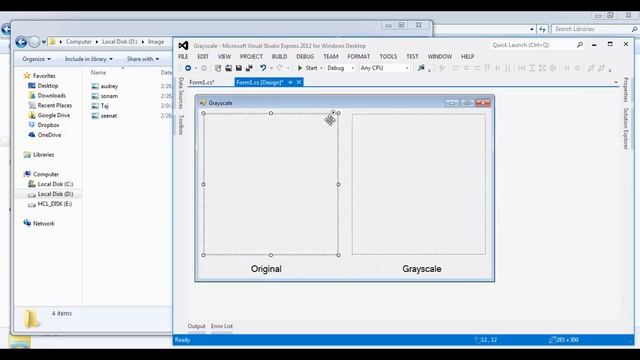The width and height of the screenshot is (640, 360).
Task: Click Explorer's Back navigation button
Action: click(21, 42)
